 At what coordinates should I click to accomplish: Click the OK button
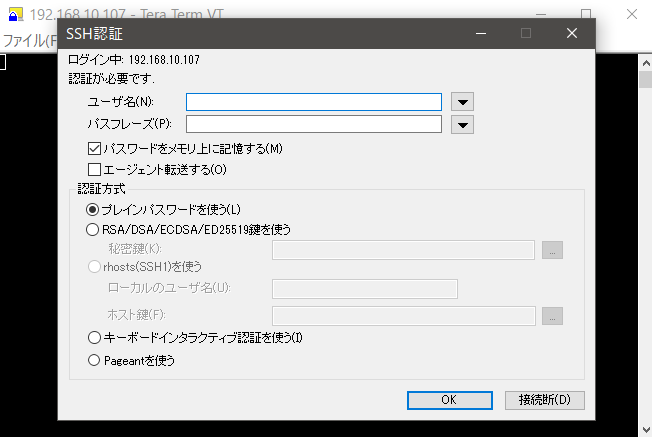(x=450, y=400)
